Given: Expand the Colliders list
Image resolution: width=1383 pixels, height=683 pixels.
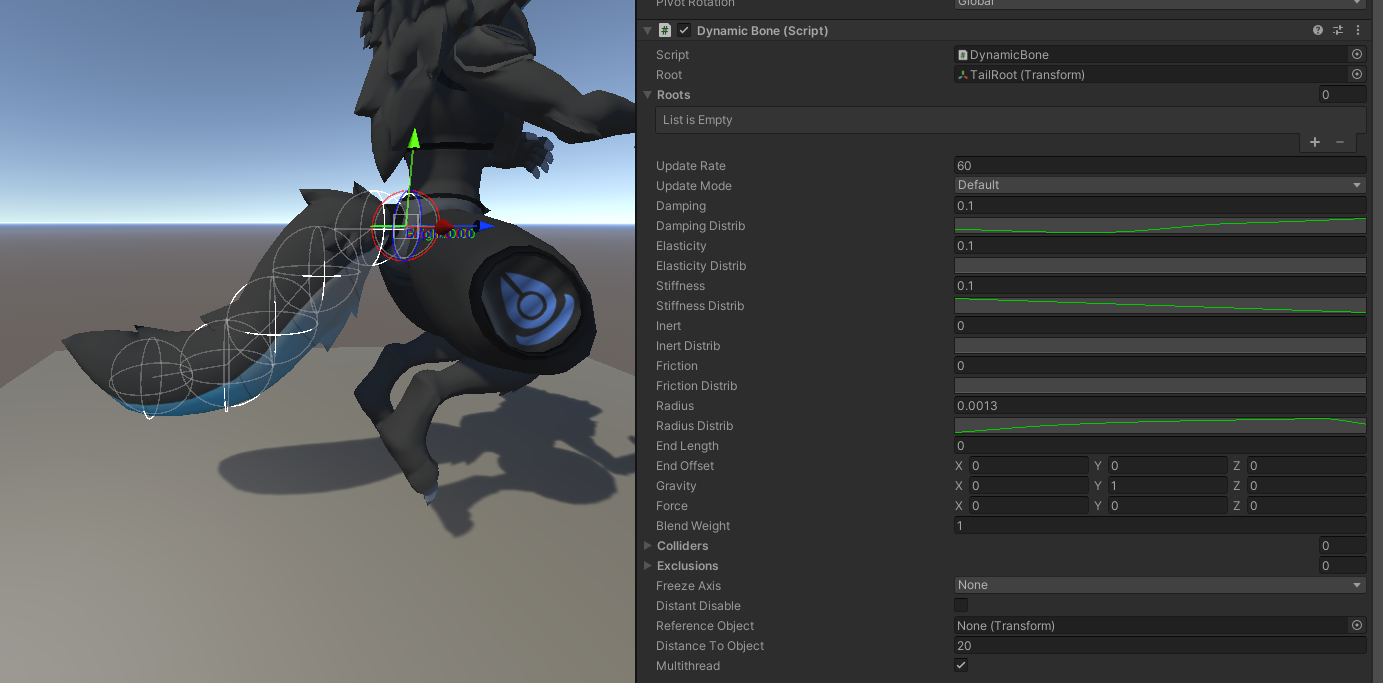Looking at the screenshot, I should click(x=648, y=546).
